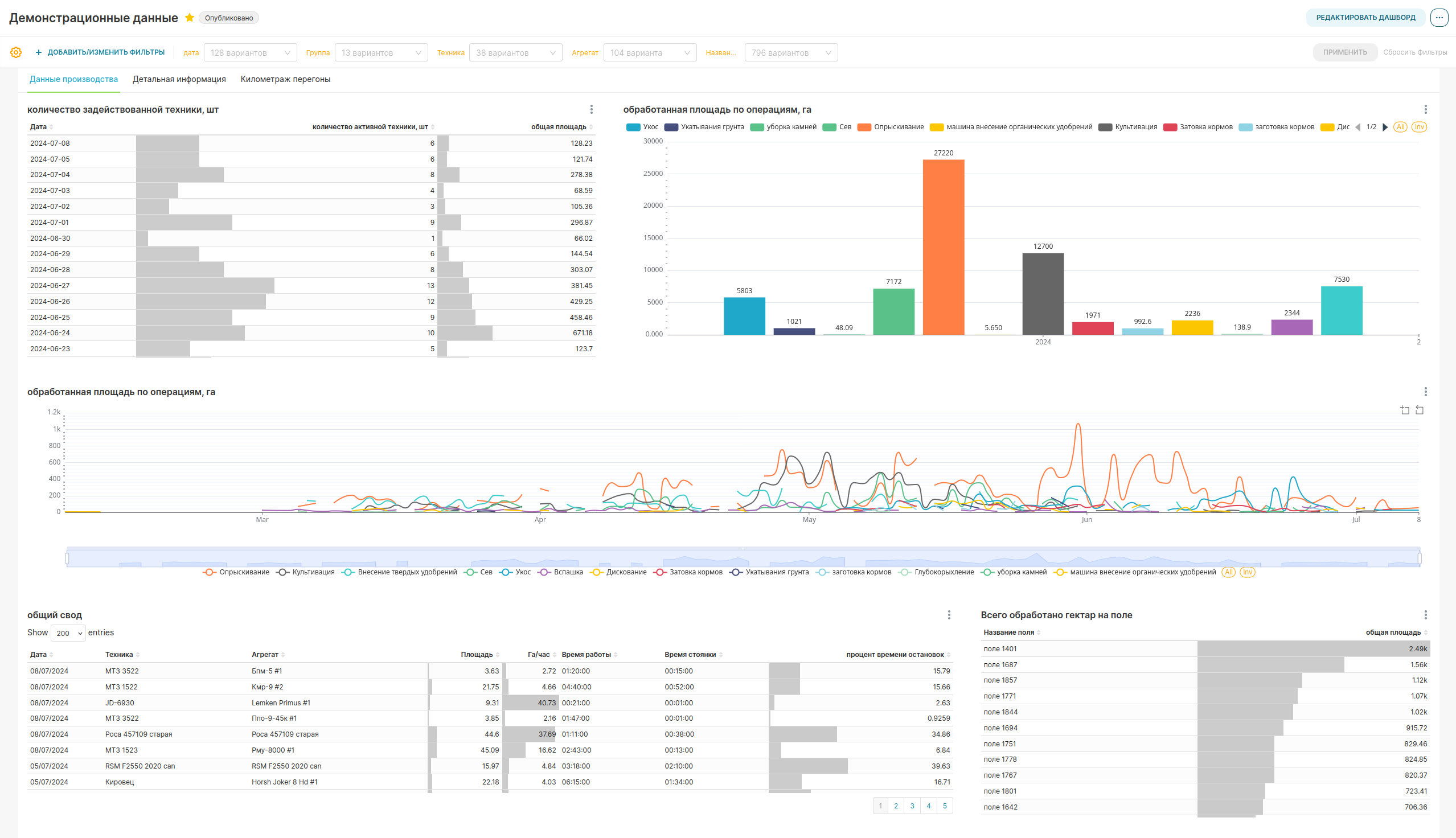Toggle Опрыскивание series in bar chart legend
Screen dimensions: 1456x838
click(891, 127)
